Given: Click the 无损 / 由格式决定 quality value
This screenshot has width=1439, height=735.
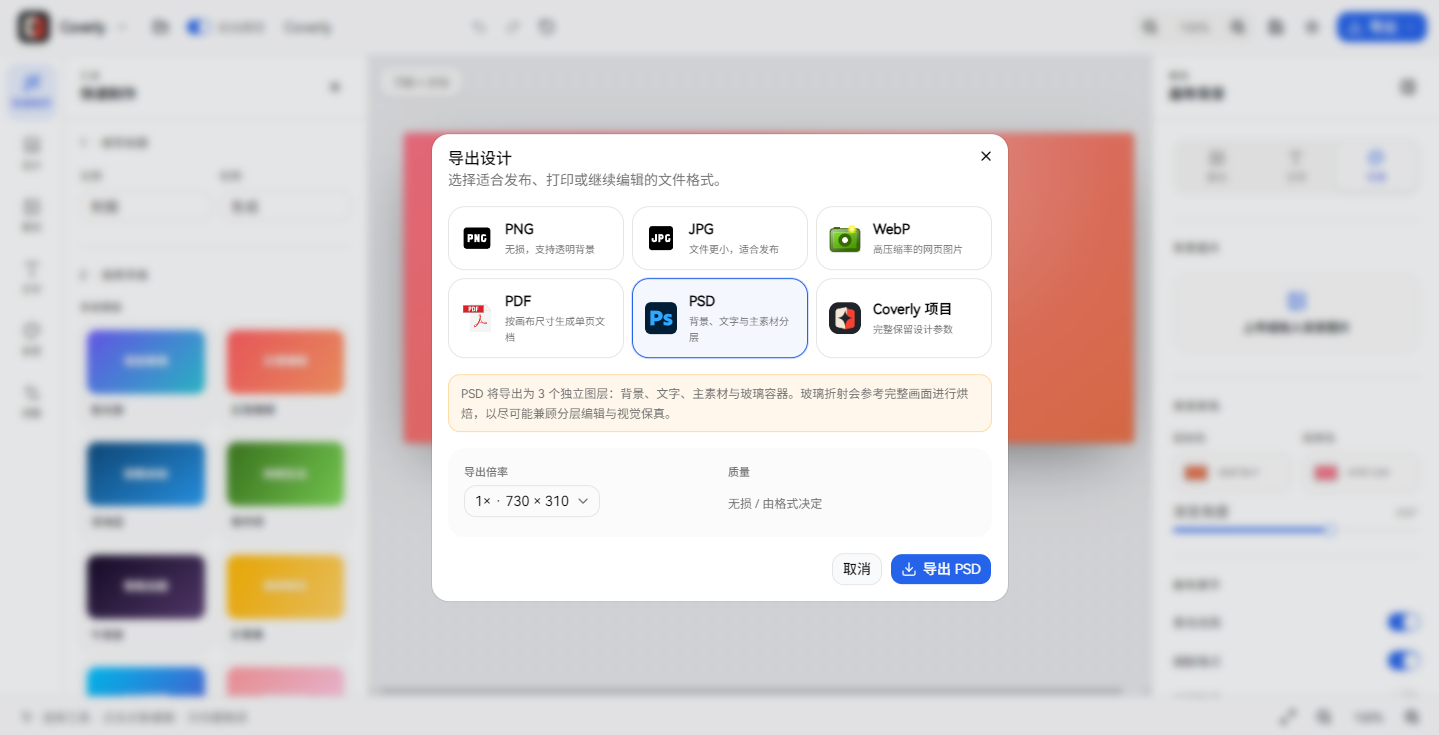Looking at the screenshot, I should [x=775, y=503].
